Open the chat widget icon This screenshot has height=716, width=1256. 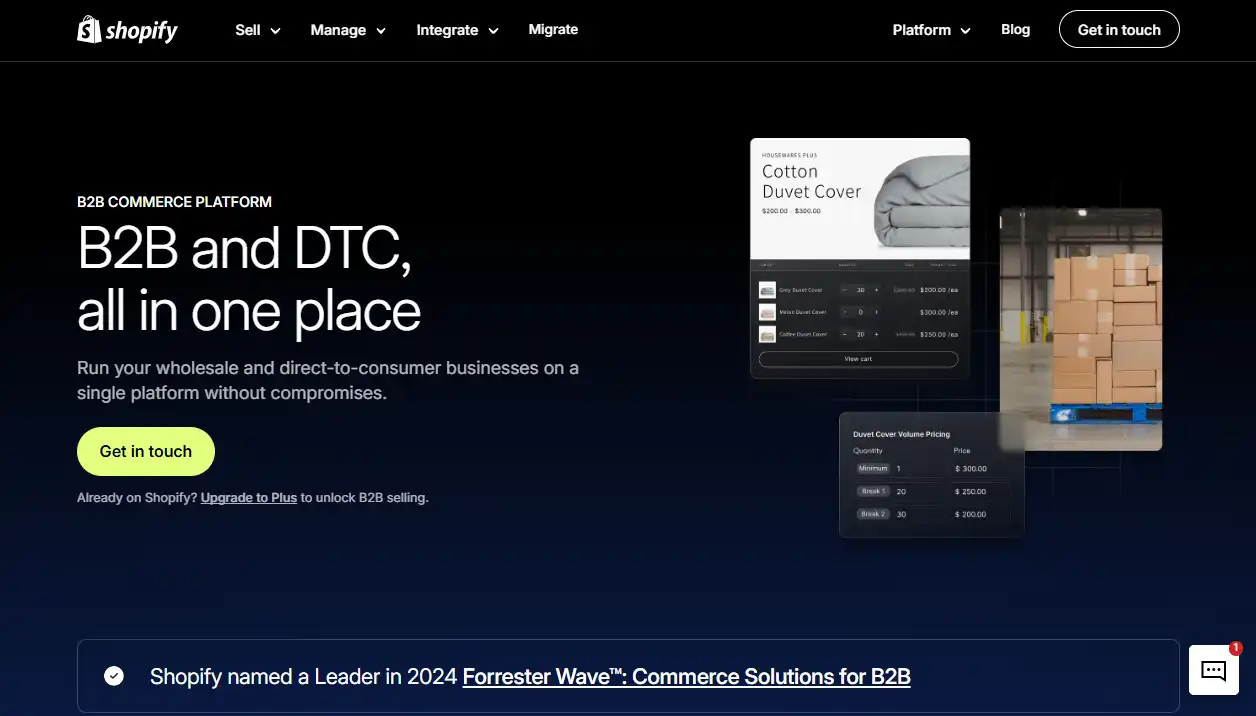tap(1214, 670)
